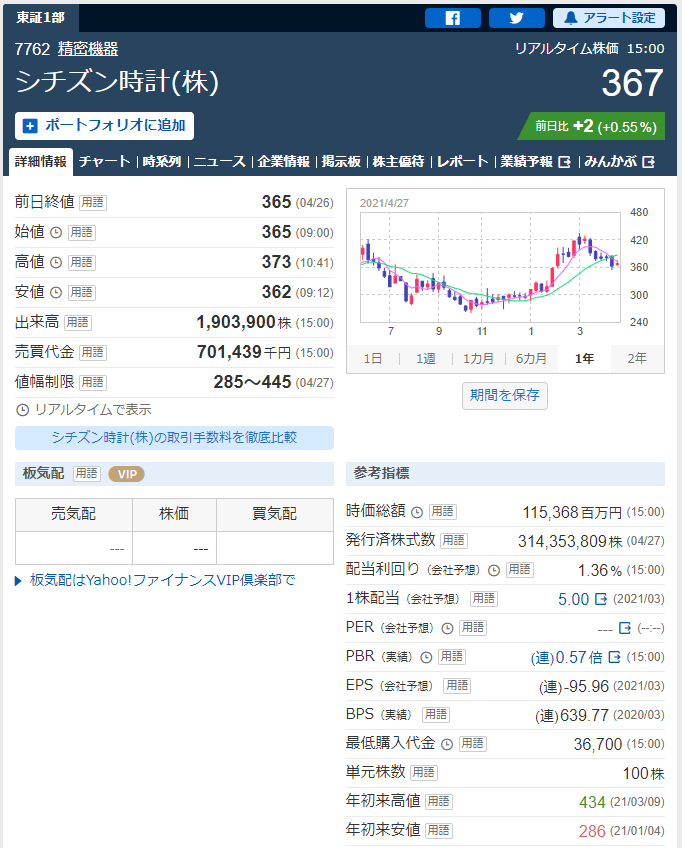Add stock via ポートフォリオに追加 button
The image size is (682, 848).
tap(104, 125)
